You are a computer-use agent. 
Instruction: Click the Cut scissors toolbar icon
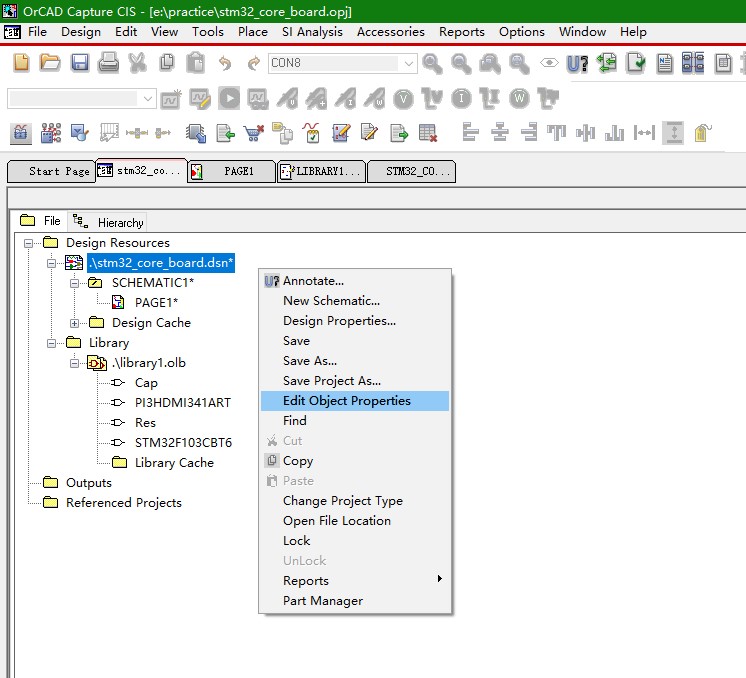tap(137, 63)
